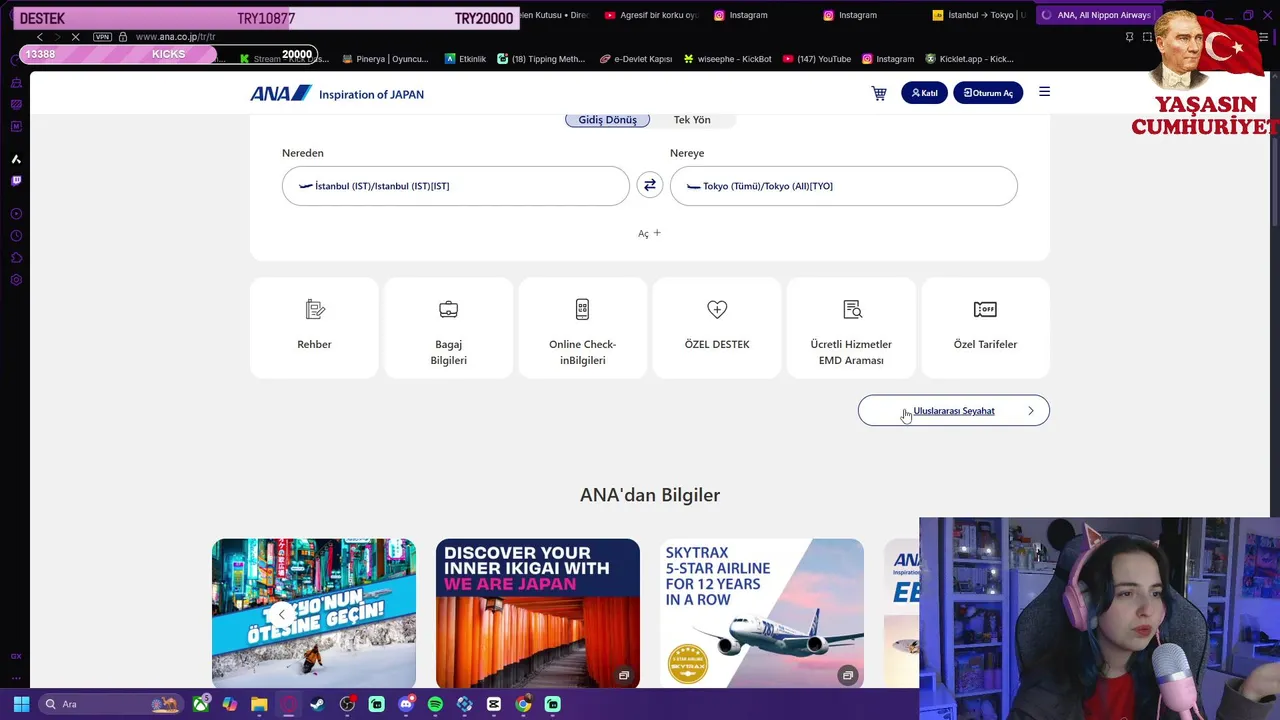Open Spotify from taskbar

point(435,704)
